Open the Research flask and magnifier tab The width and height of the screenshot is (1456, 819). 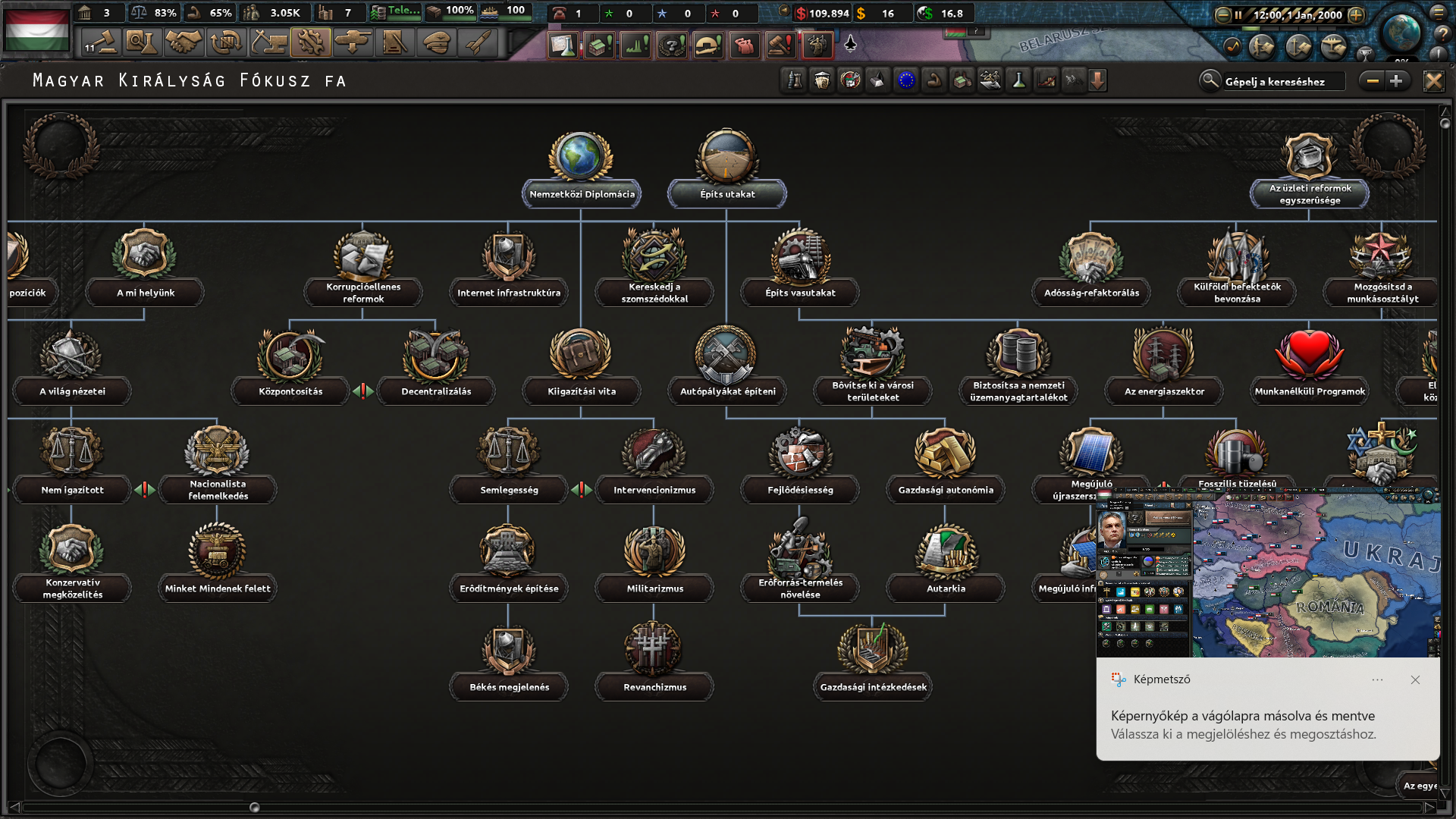(x=141, y=42)
